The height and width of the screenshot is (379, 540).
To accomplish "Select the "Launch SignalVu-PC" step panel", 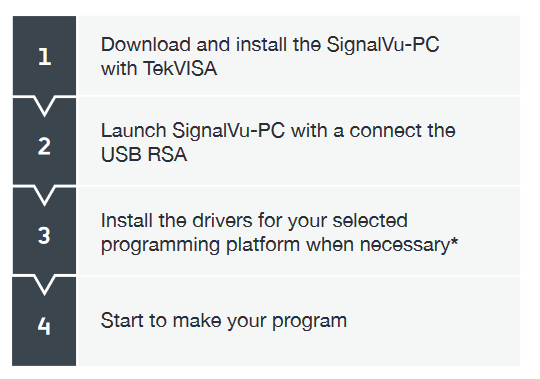I will [x=299, y=141].
